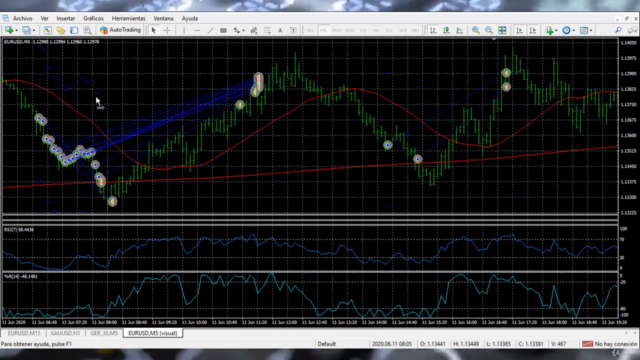The width and height of the screenshot is (640, 360).
Task: Open the chat bubbles icon
Action: 632,30
